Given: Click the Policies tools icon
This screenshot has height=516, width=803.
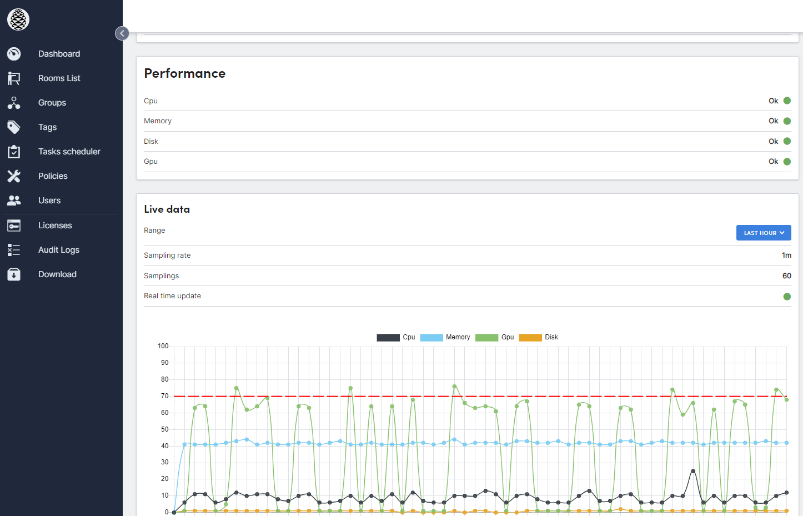Looking at the screenshot, I should click(14, 176).
